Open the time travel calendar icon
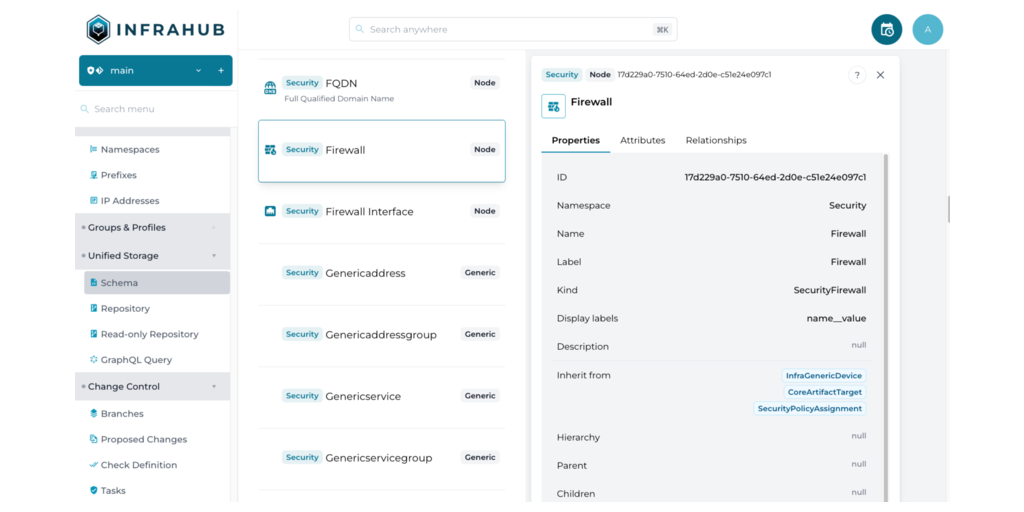Screen dimensions: 1024x512 coord(886,30)
